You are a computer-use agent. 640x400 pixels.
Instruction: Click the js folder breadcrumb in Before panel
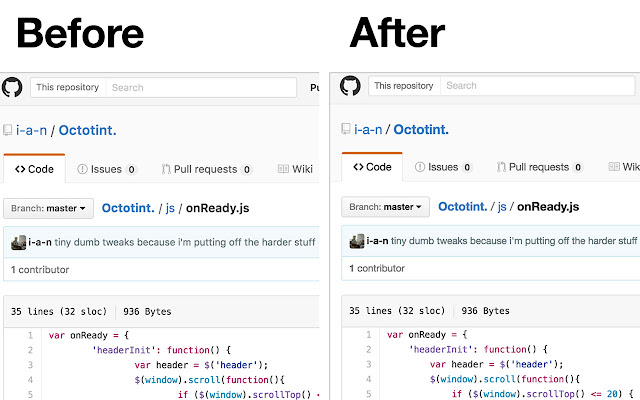click(171, 208)
